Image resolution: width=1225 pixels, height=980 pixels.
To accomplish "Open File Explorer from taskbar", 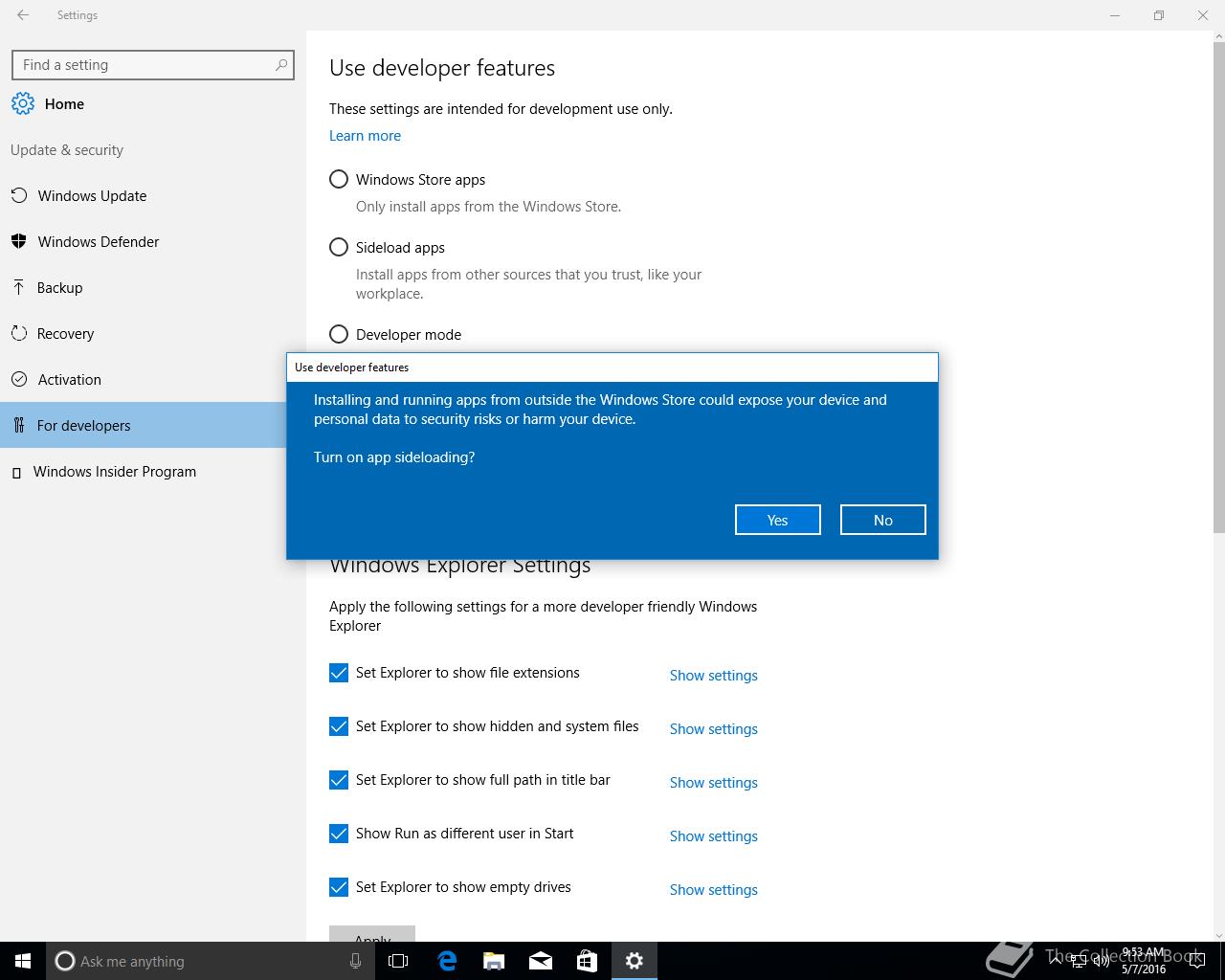I will 494,961.
